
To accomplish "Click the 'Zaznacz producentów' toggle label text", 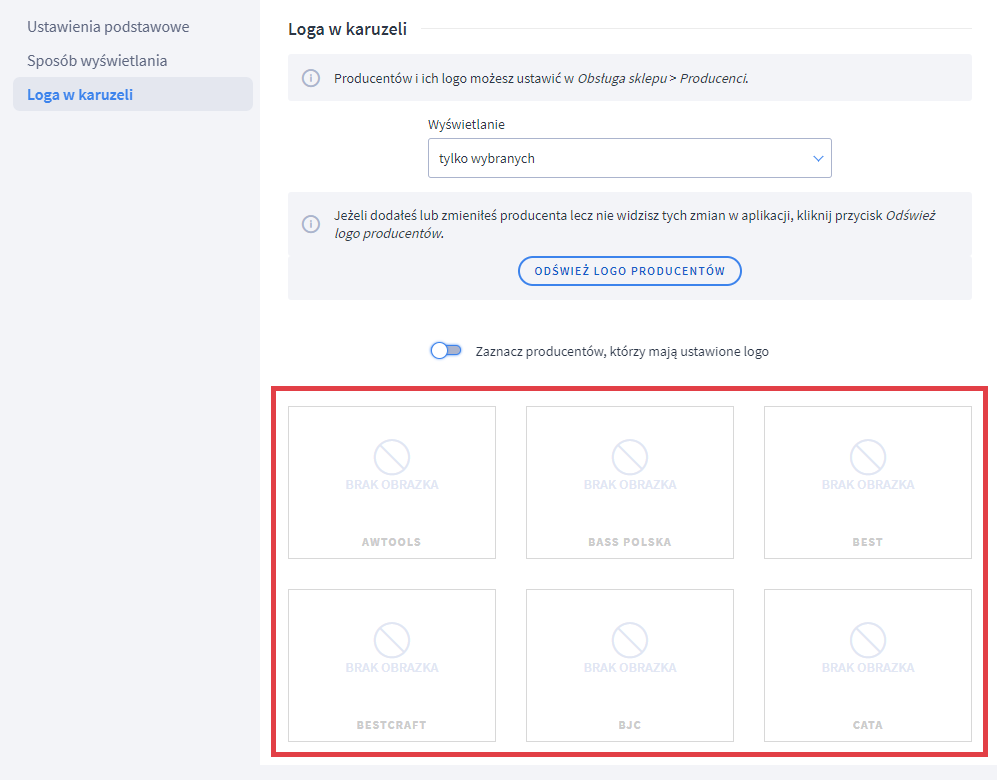I will point(622,351).
